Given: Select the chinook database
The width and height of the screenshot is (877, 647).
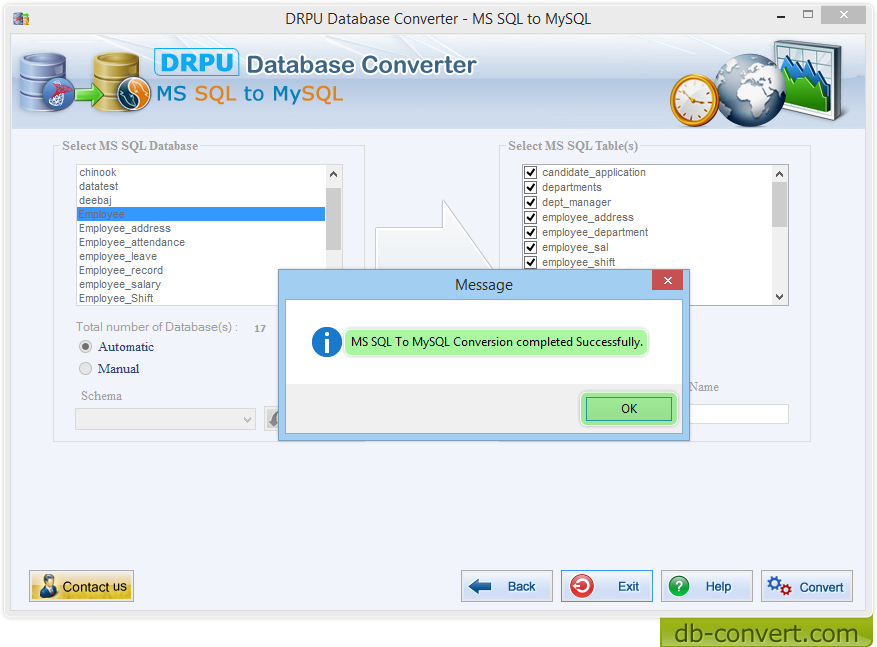Looking at the screenshot, I should click(201, 172).
